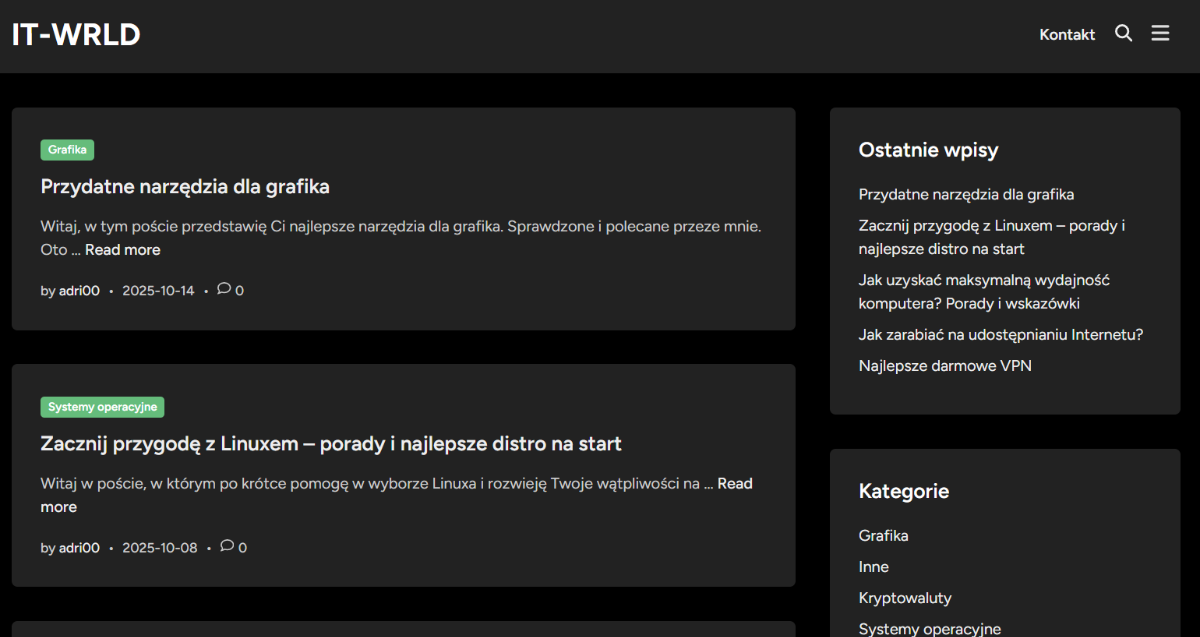This screenshot has height=637, width=1200.
Task: Click the 'Systemy operacyjne' badge on the Linux post
Action: 101,406
